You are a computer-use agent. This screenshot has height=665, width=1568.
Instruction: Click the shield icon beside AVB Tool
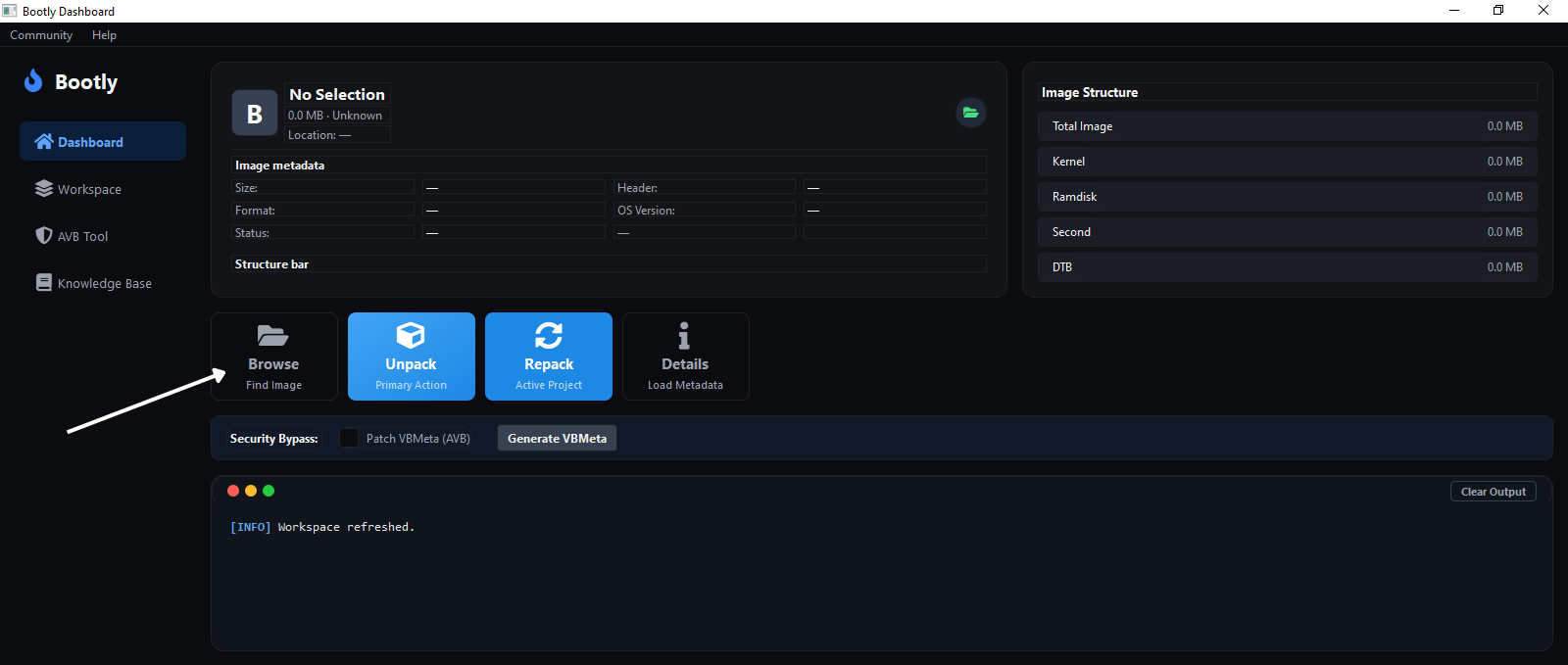pos(44,235)
